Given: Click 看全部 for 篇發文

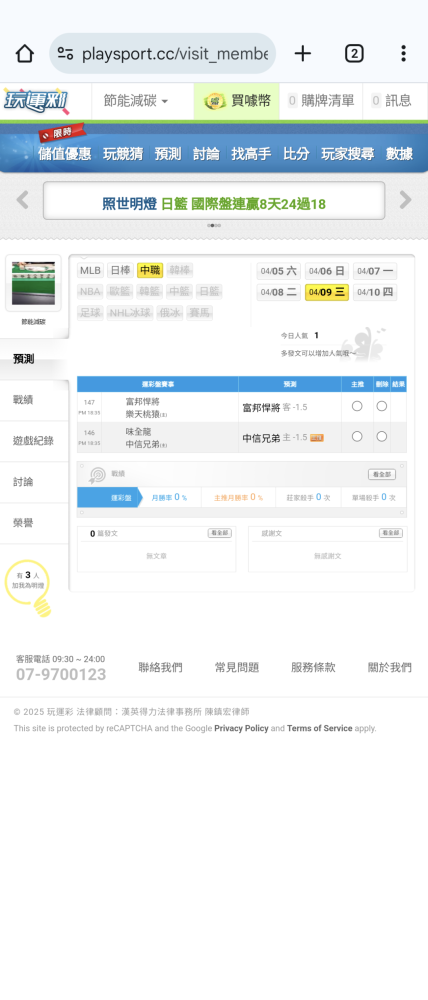Looking at the screenshot, I should click(x=219, y=533).
